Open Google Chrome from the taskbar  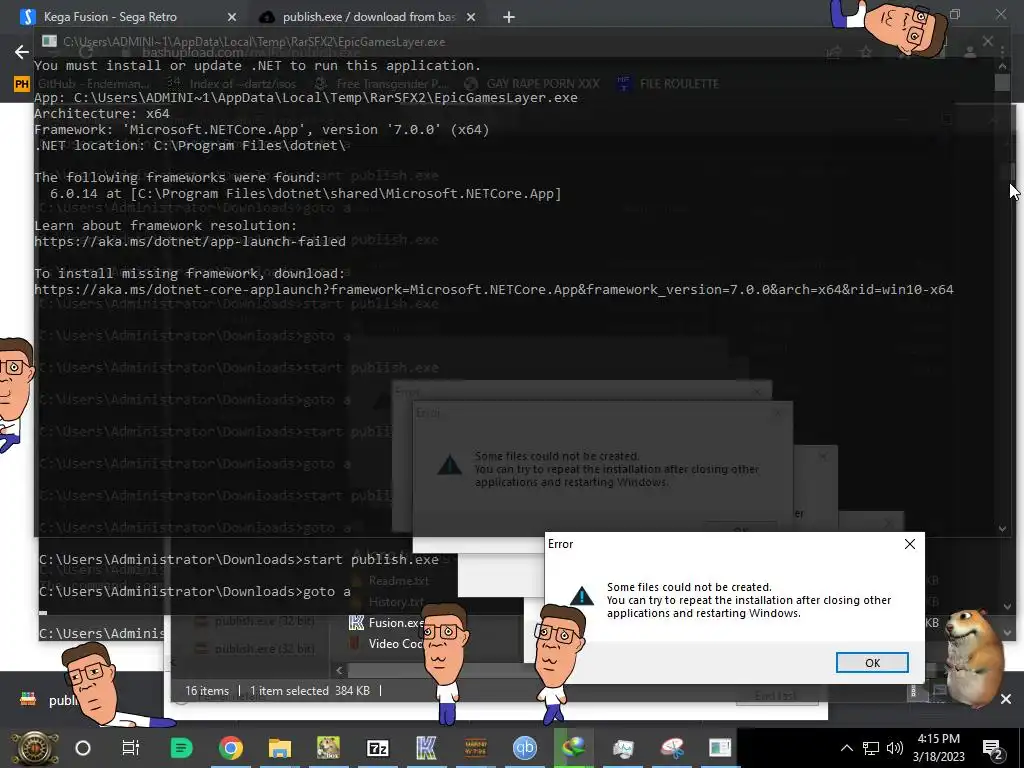click(x=231, y=748)
